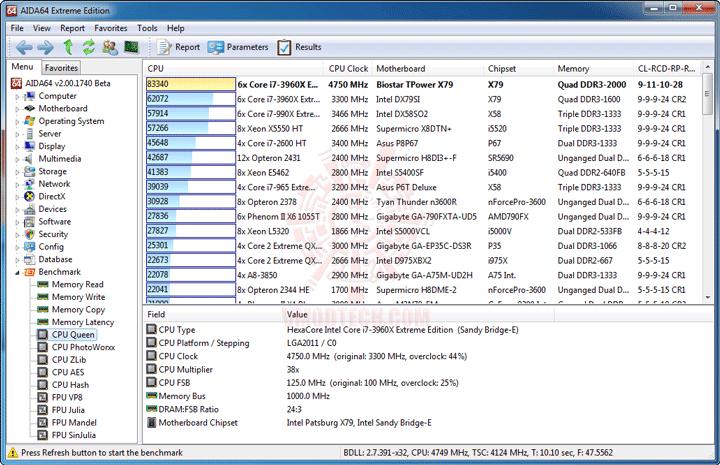Expand the Motherboard tree node
The image size is (720, 465).
(x=17, y=109)
